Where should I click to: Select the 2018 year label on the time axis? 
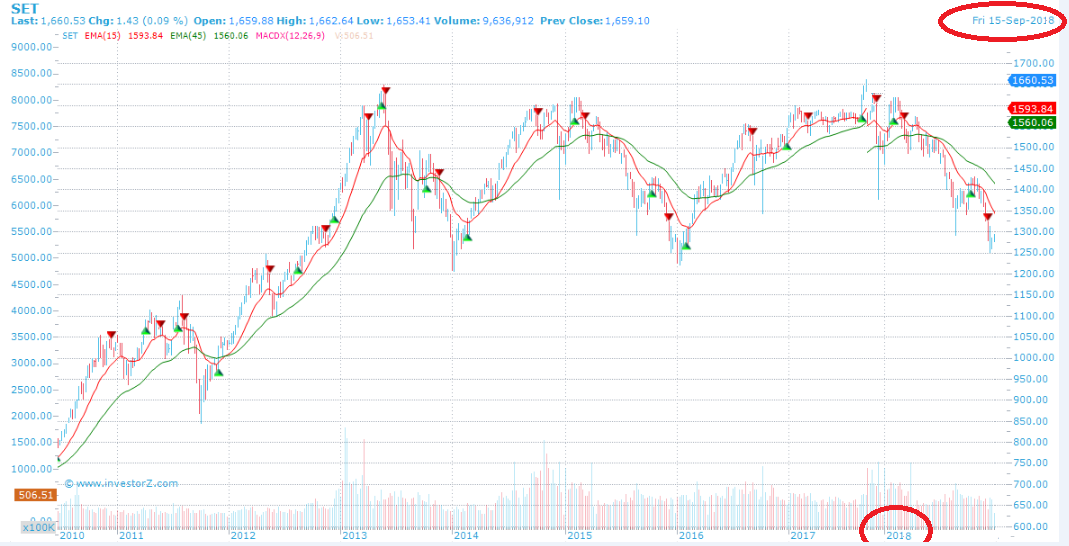(899, 536)
